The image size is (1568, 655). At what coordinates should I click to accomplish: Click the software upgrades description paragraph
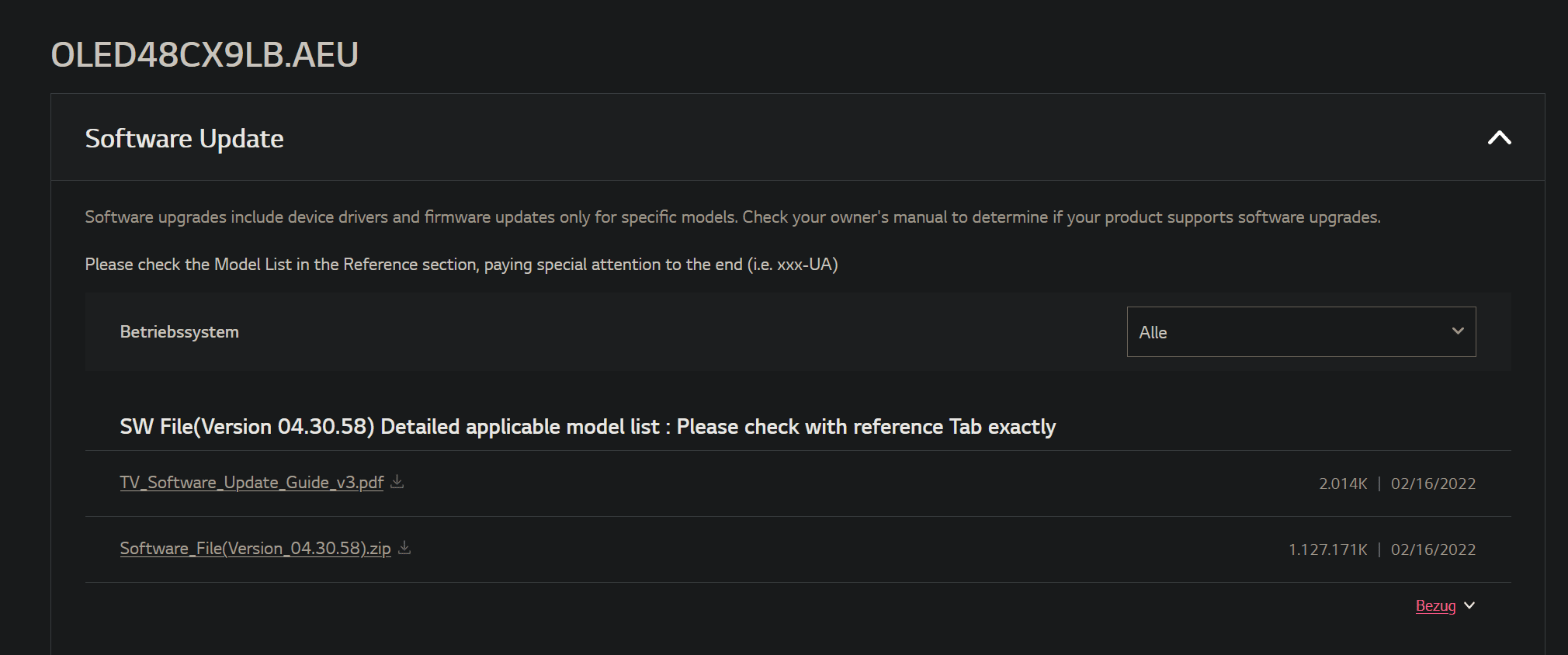[732, 217]
